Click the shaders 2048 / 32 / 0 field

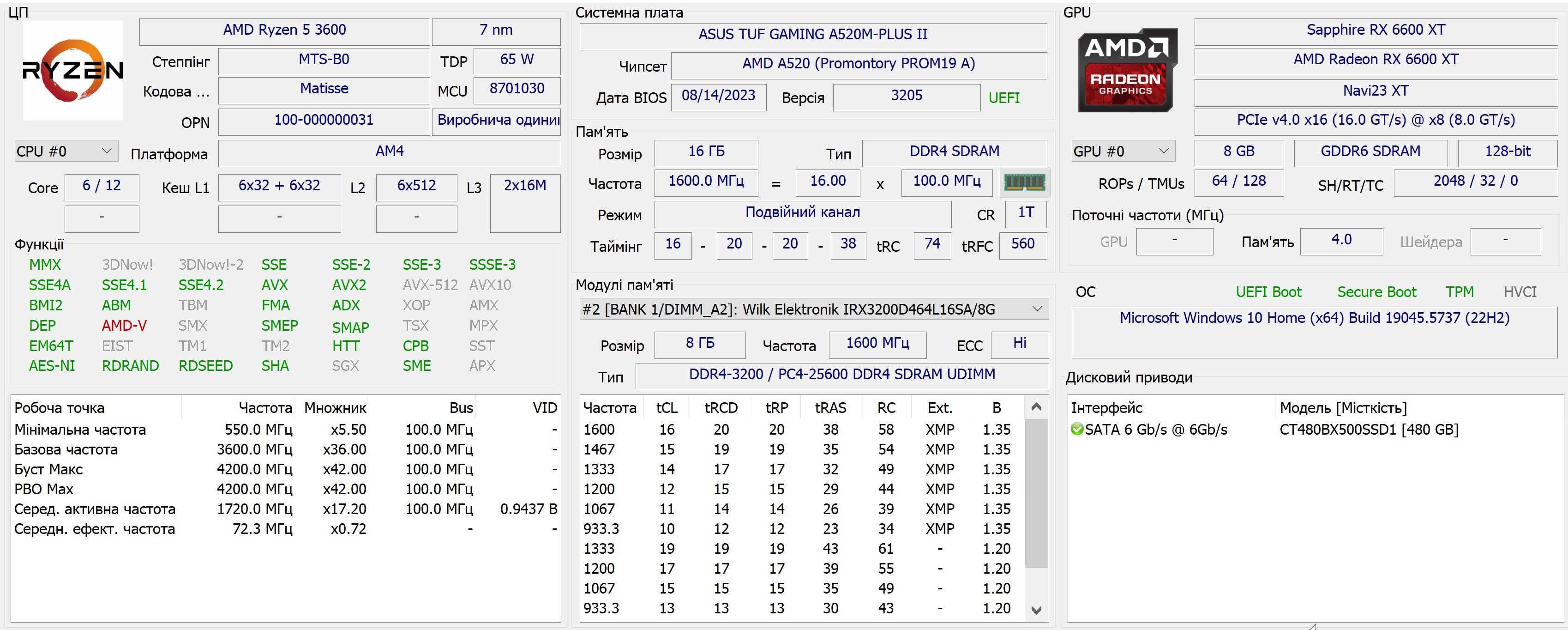(1476, 182)
